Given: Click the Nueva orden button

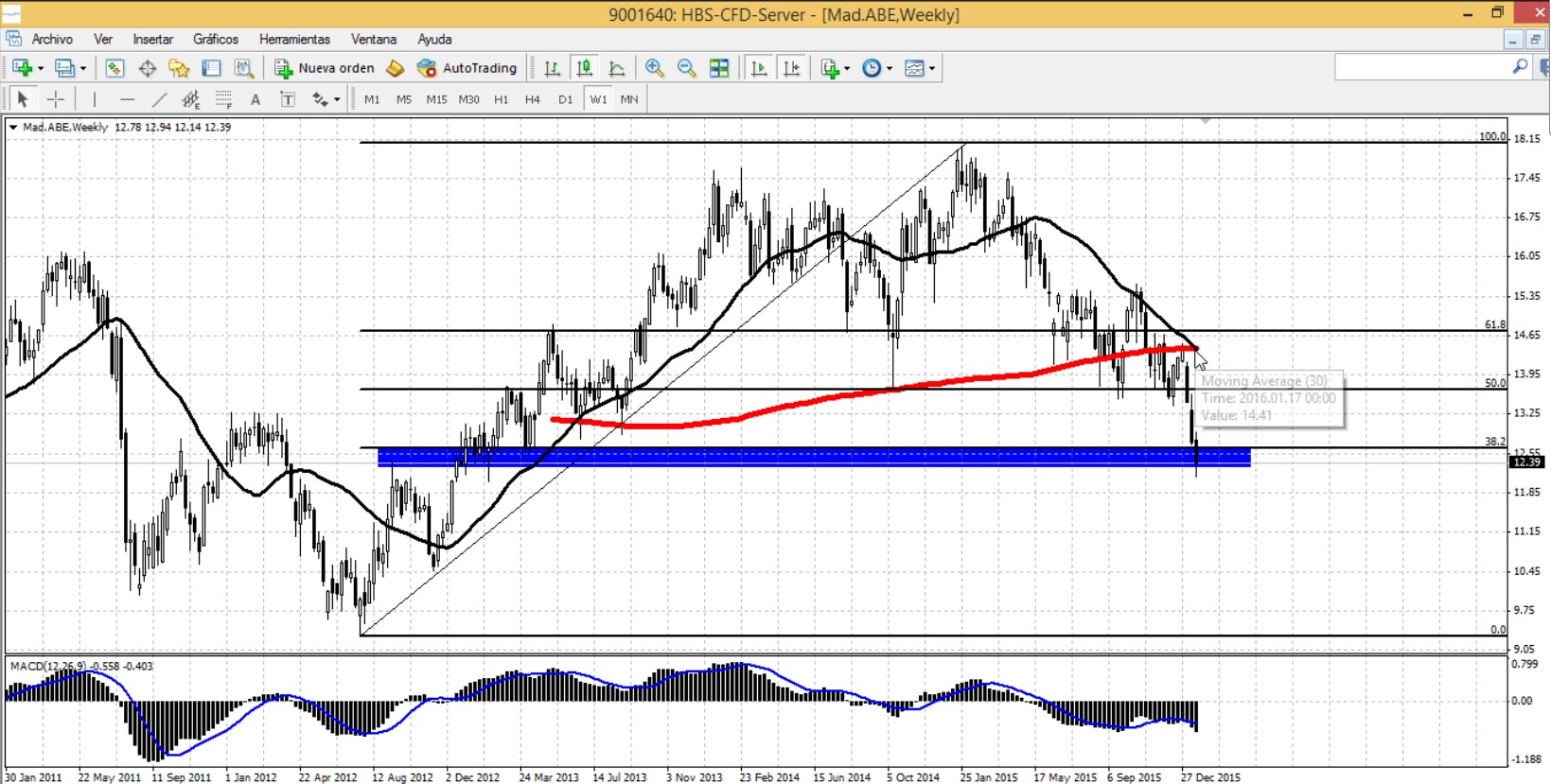Looking at the screenshot, I should point(325,68).
